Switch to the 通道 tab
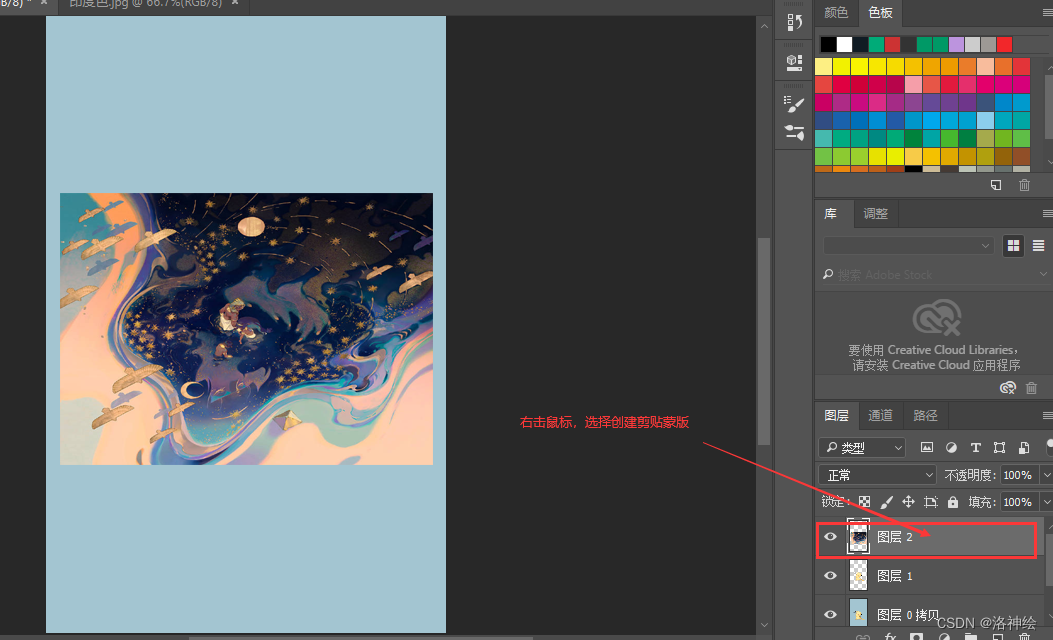The width and height of the screenshot is (1053, 640). (880, 416)
